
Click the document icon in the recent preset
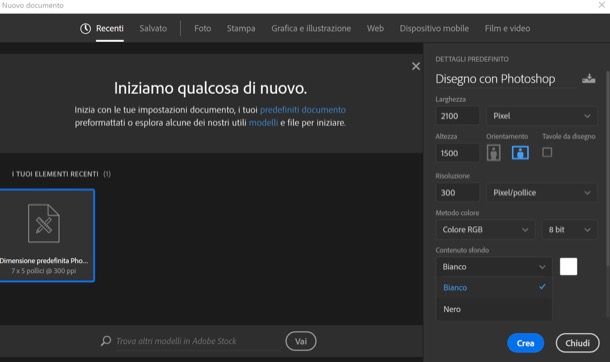tap(44, 223)
